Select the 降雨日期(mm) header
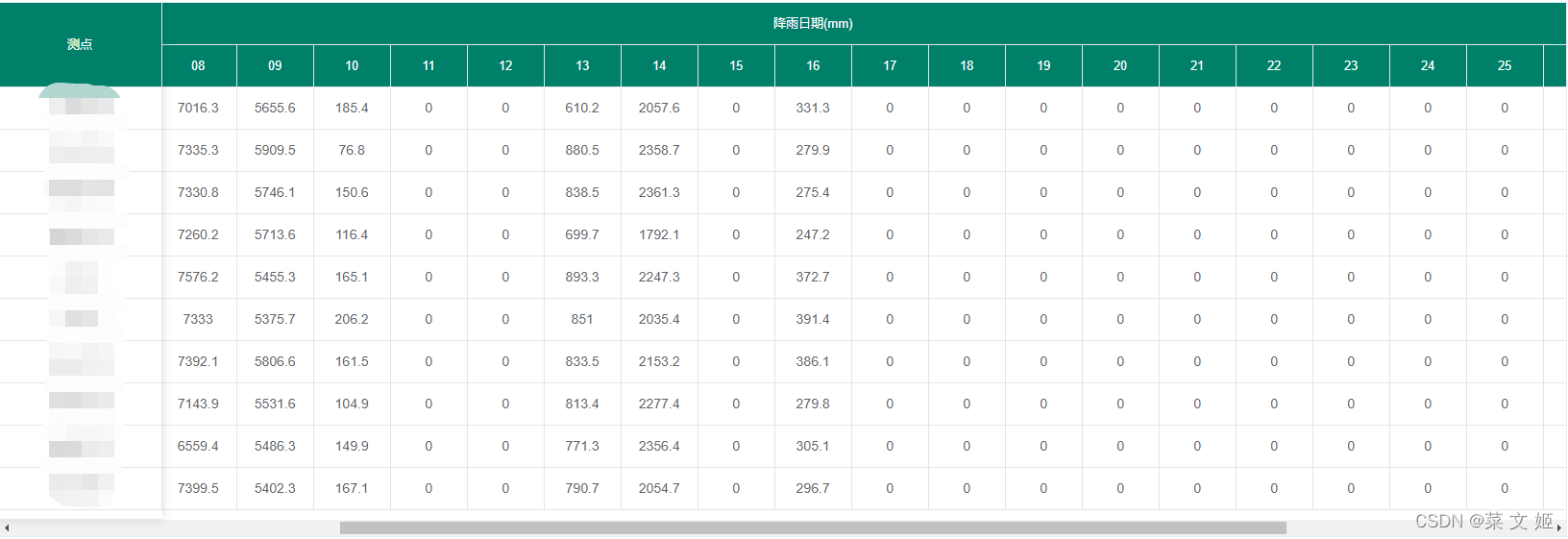 pos(813,23)
